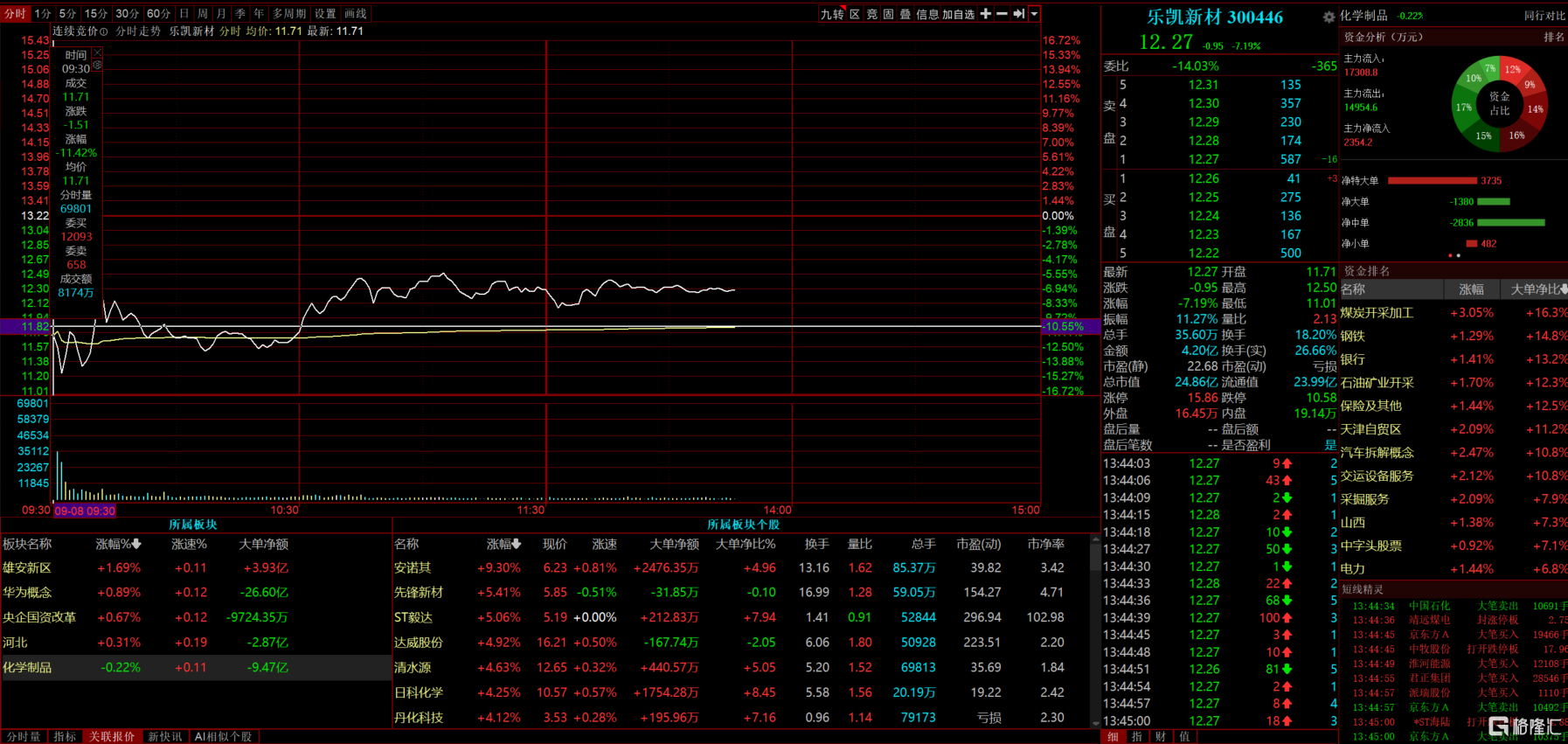Switch to 指标 bottom tab
Image resolution: width=1568 pixels, height=744 pixels.
coord(65,737)
